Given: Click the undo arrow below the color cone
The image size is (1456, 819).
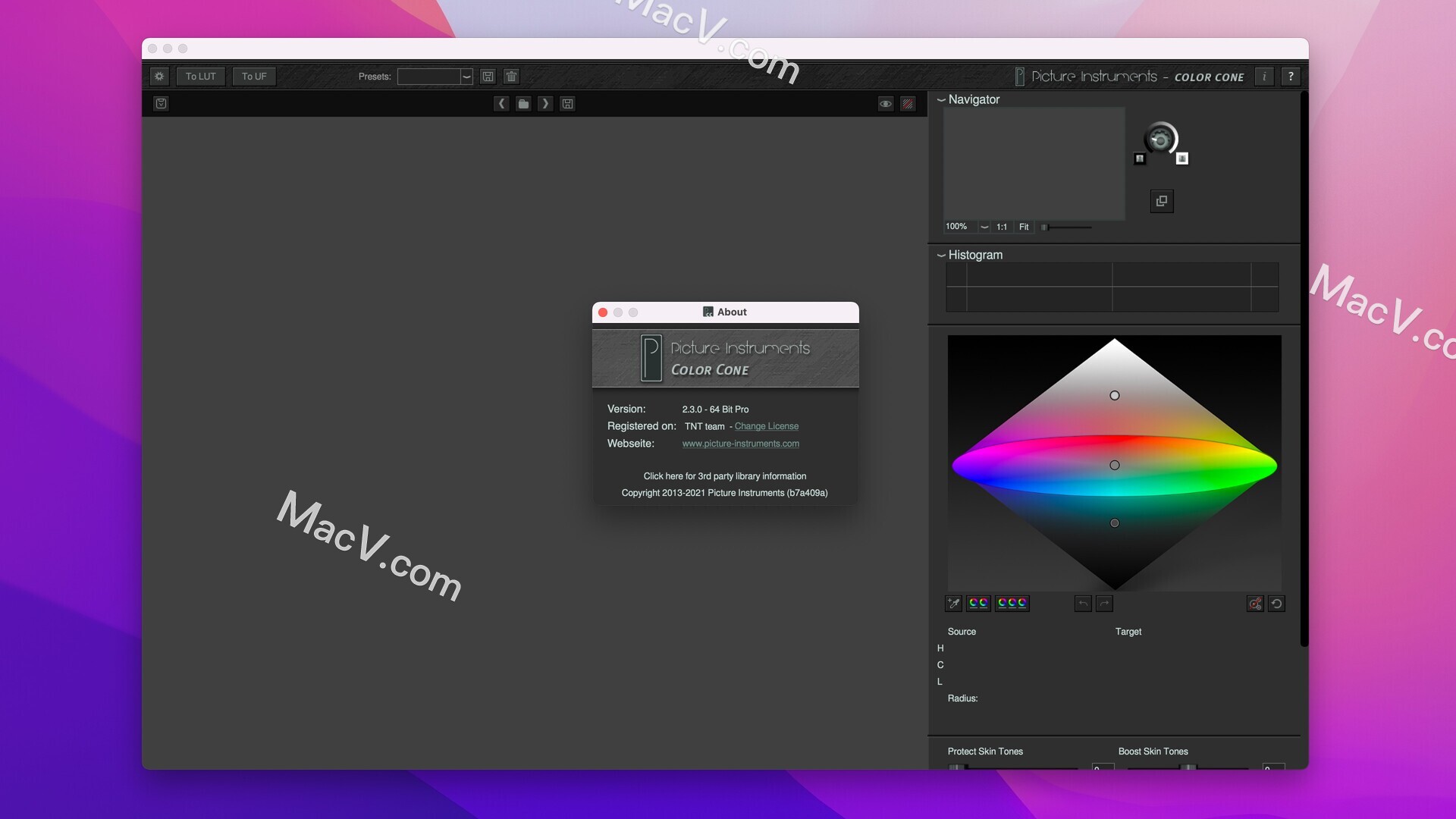Looking at the screenshot, I should click(x=1083, y=604).
